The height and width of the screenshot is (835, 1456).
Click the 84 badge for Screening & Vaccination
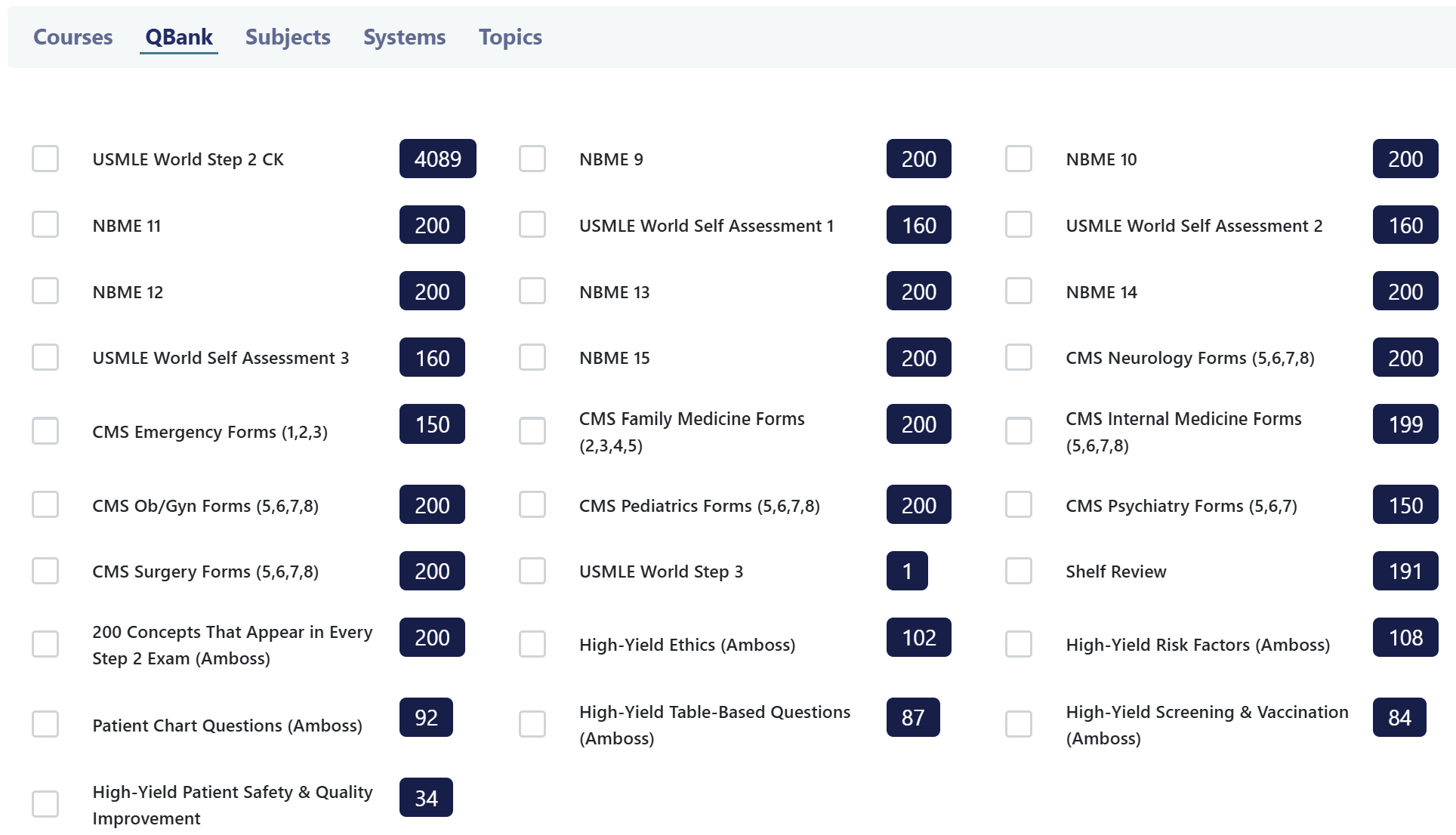tap(1399, 717)
